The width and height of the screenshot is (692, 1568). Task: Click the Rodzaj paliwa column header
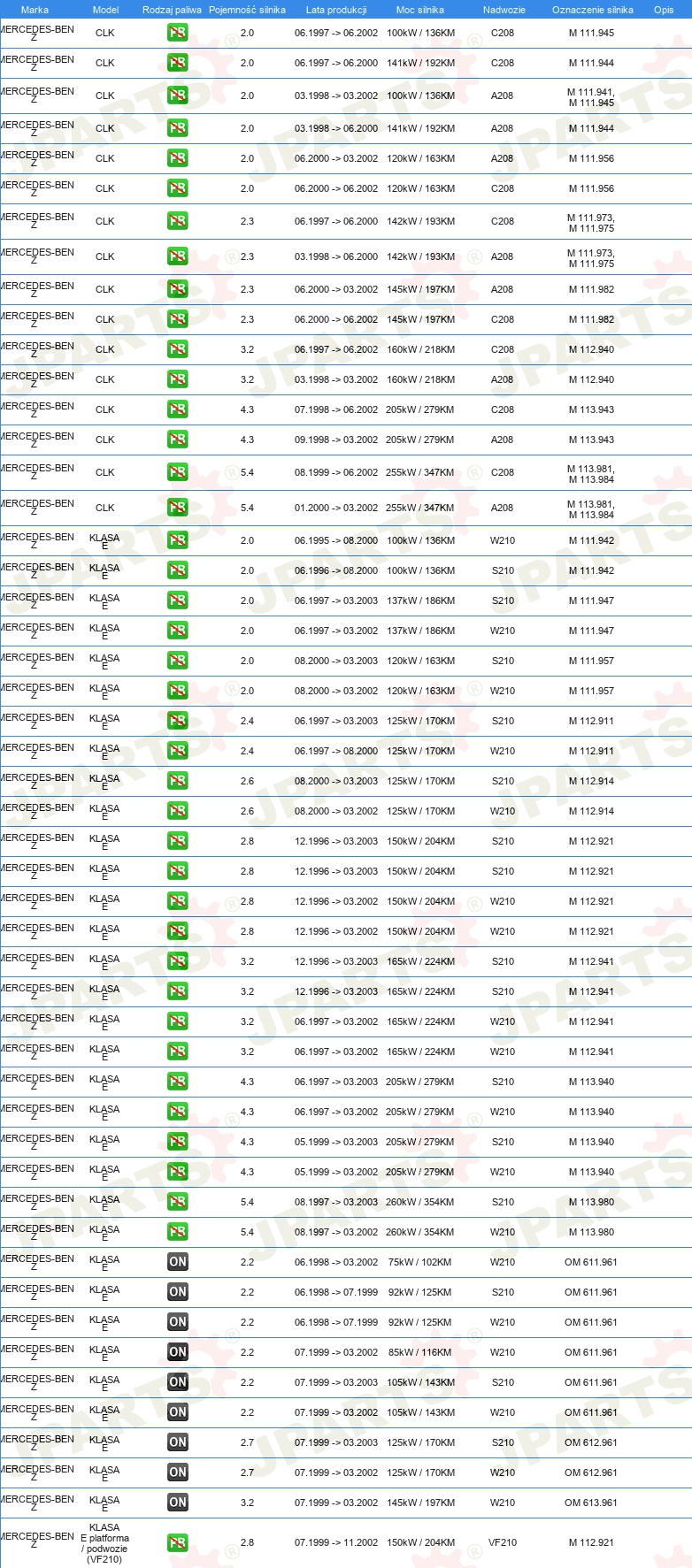(x=172, y=10)
